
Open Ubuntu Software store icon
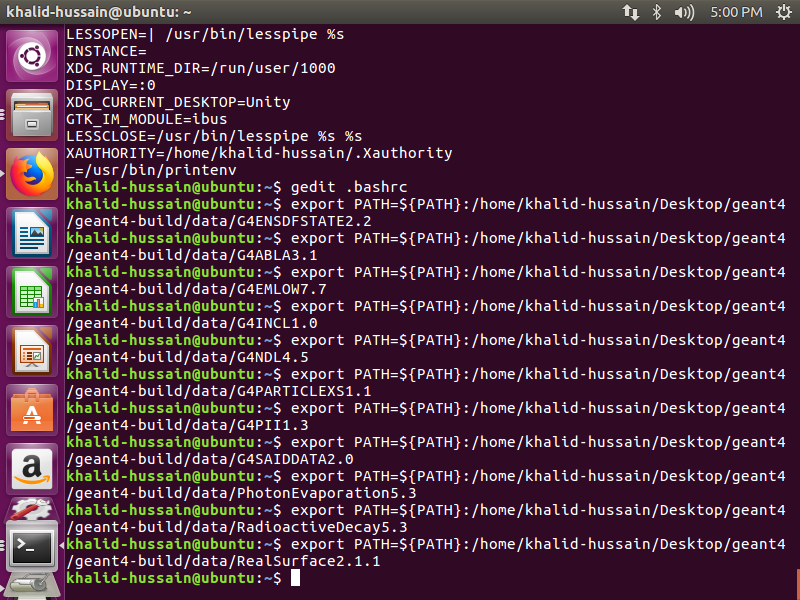(32, 410)
